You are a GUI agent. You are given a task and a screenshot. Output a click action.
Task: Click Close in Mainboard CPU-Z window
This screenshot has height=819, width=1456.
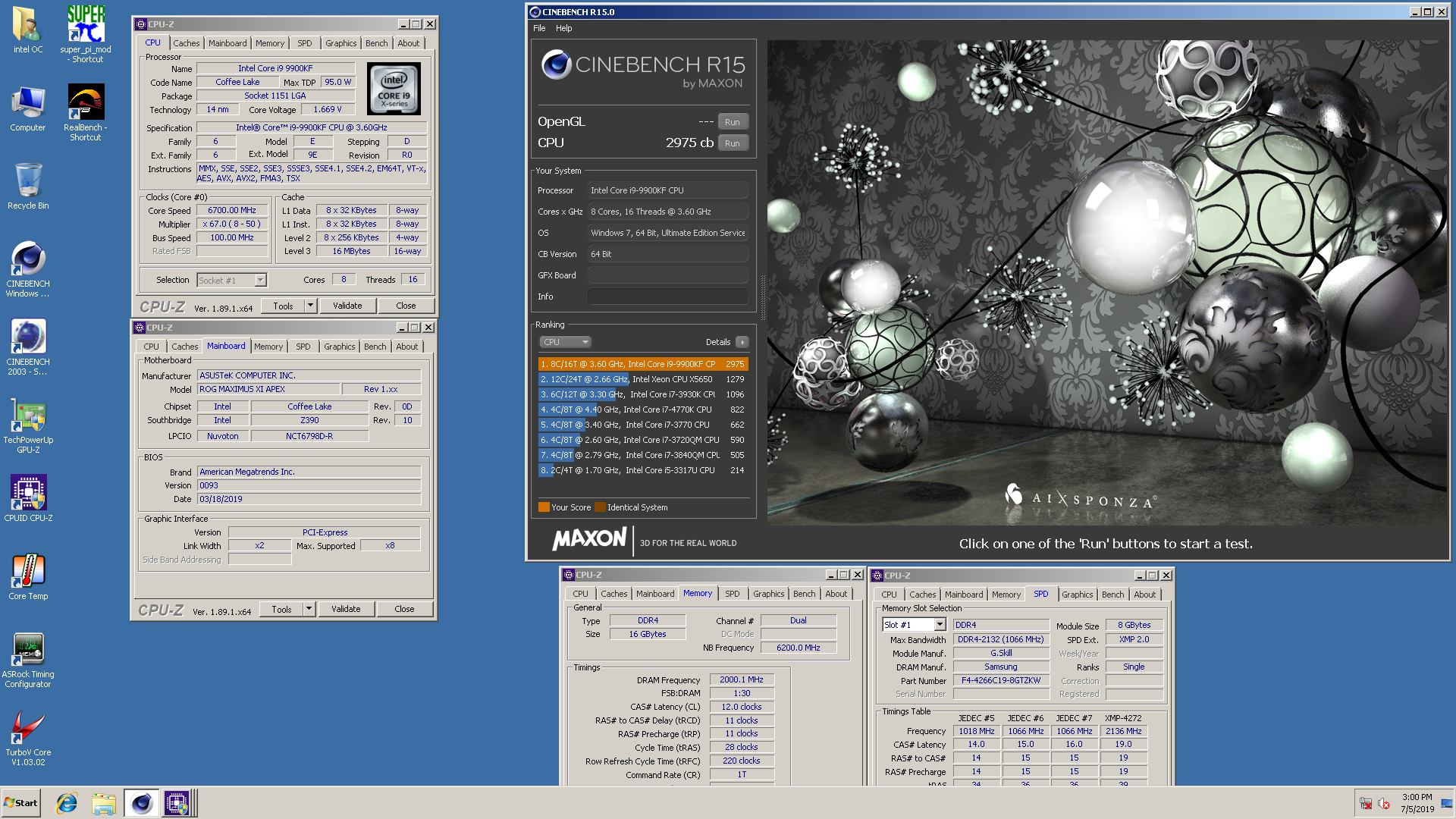click(404, 609)
